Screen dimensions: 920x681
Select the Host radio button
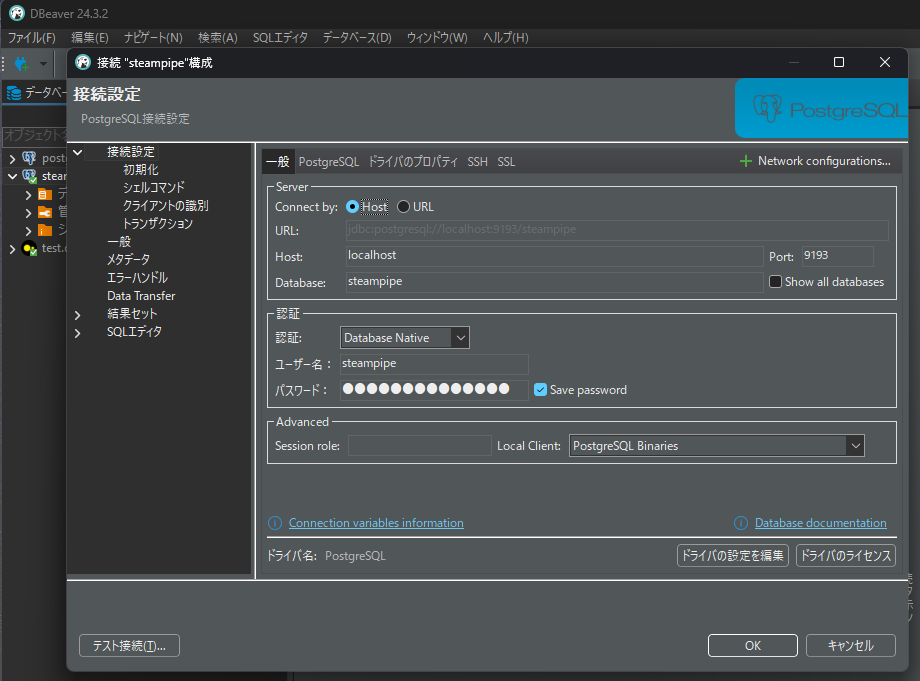(352, 207)
